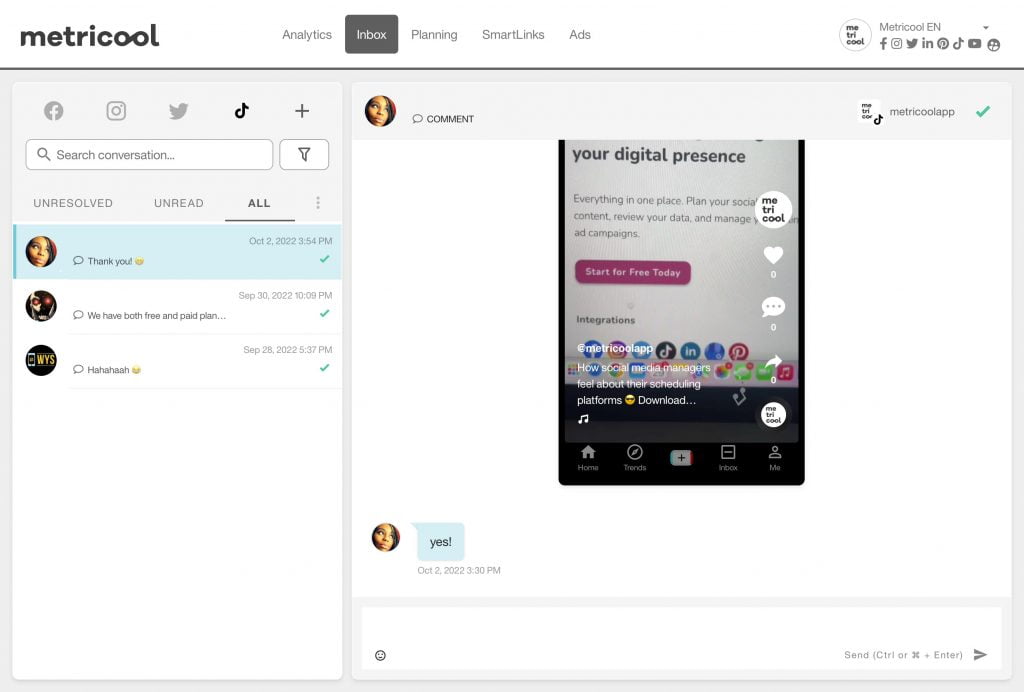Show the UNRESOLVED conversations tab

coord(73,203)
